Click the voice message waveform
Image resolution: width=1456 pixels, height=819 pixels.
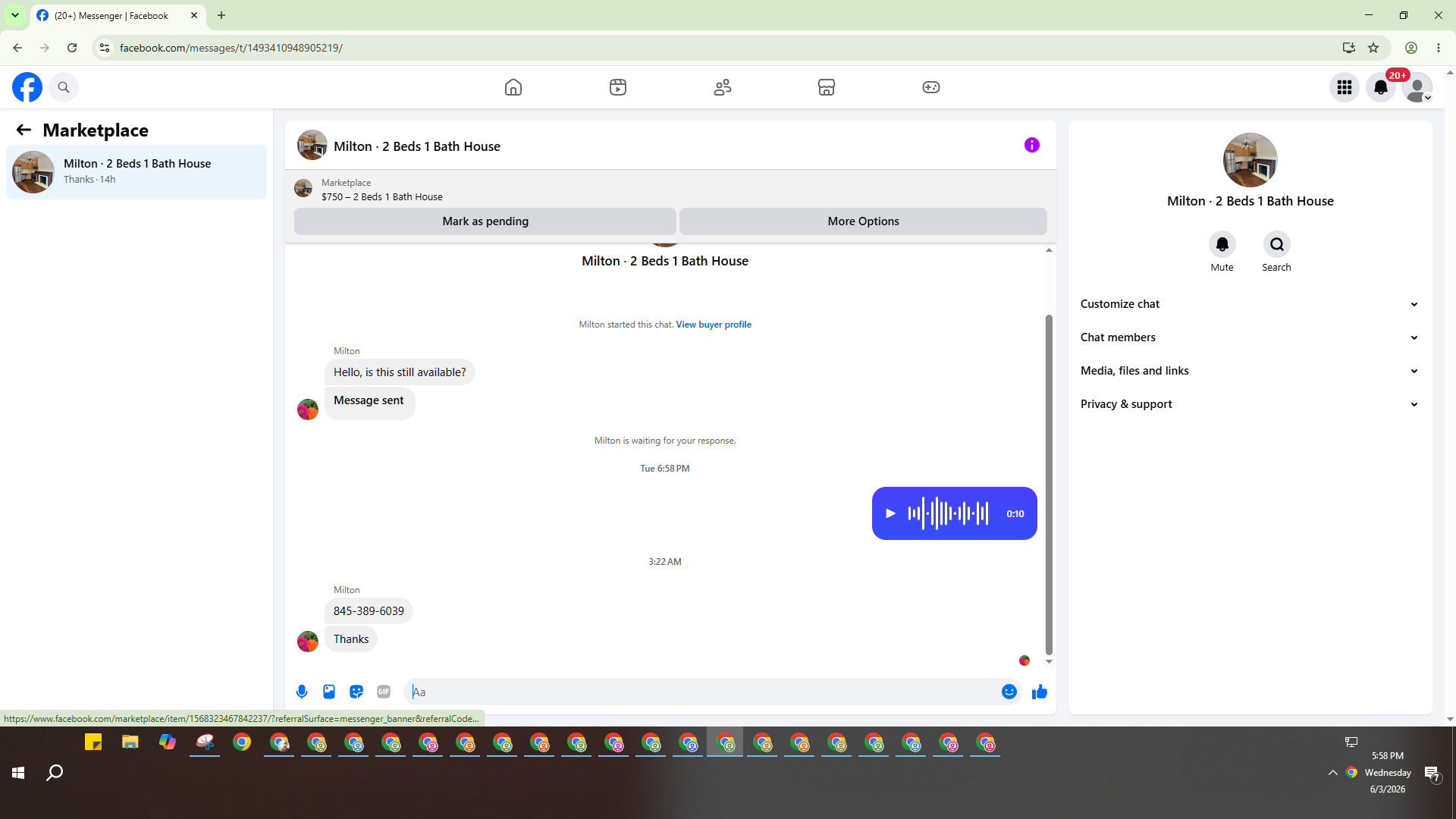(x=949, y=513)
